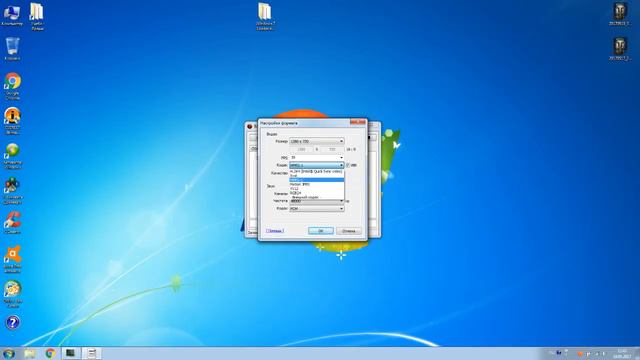Select H.264 (Intel Quick Sync video) codec
Screen dimensions: 640x360
pyautogui.click(x=317, y=171)
